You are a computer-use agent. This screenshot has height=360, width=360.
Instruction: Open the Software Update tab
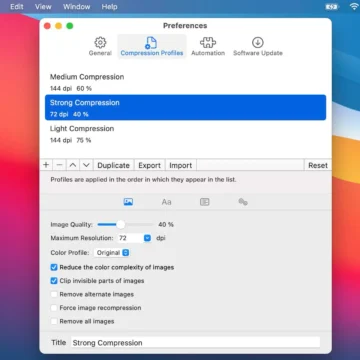tap(258, 47)
